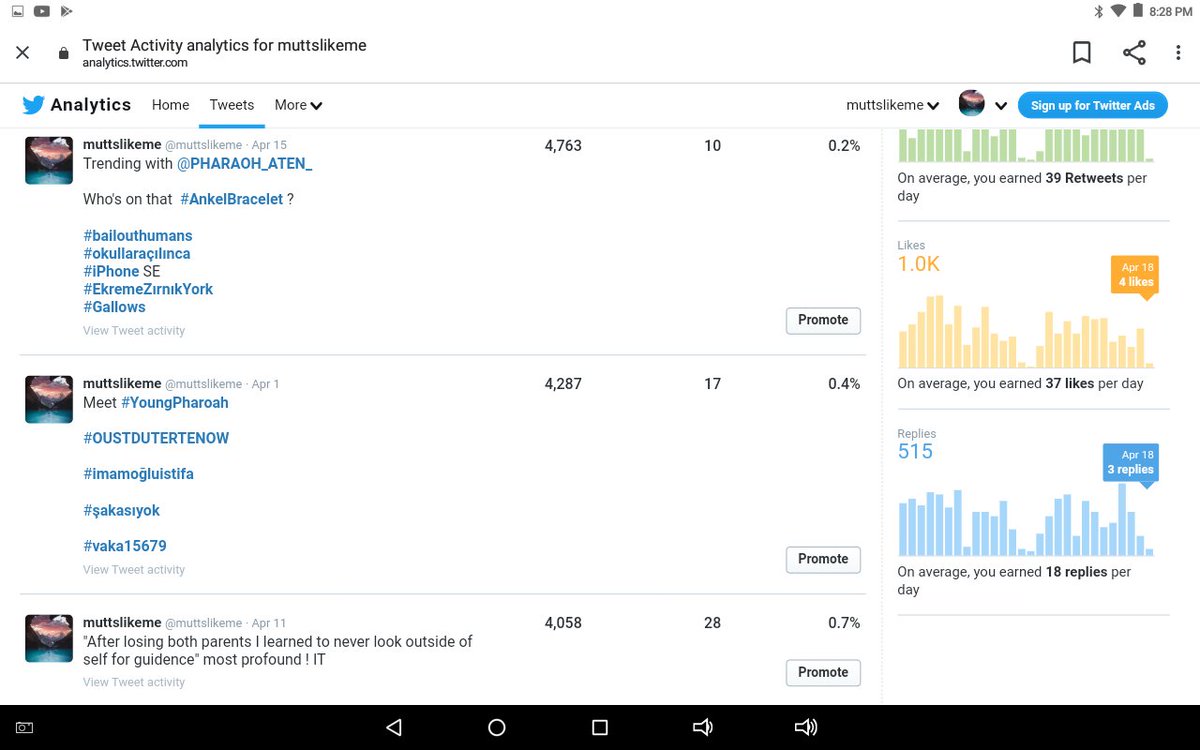1200x750 pixels.
Task: Open the #vaka15679 hashtag
Action: coord(125,547)
